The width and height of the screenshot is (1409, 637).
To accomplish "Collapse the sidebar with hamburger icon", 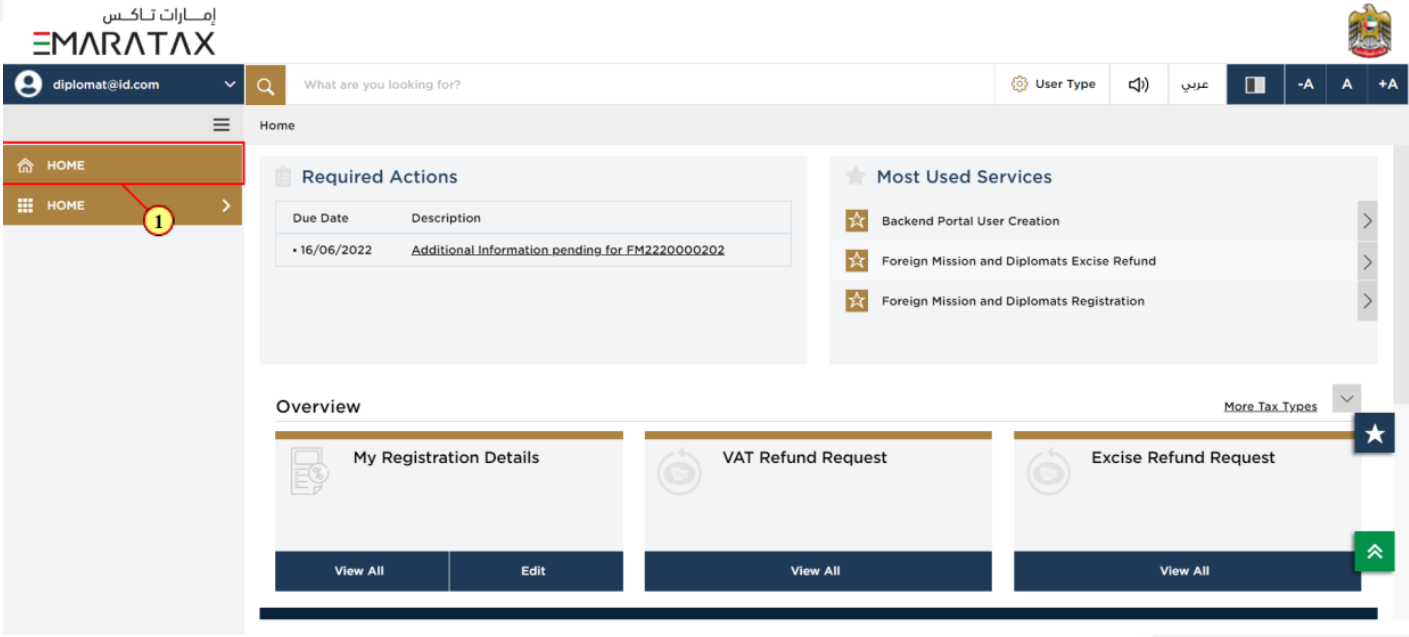I will point(222,125).
